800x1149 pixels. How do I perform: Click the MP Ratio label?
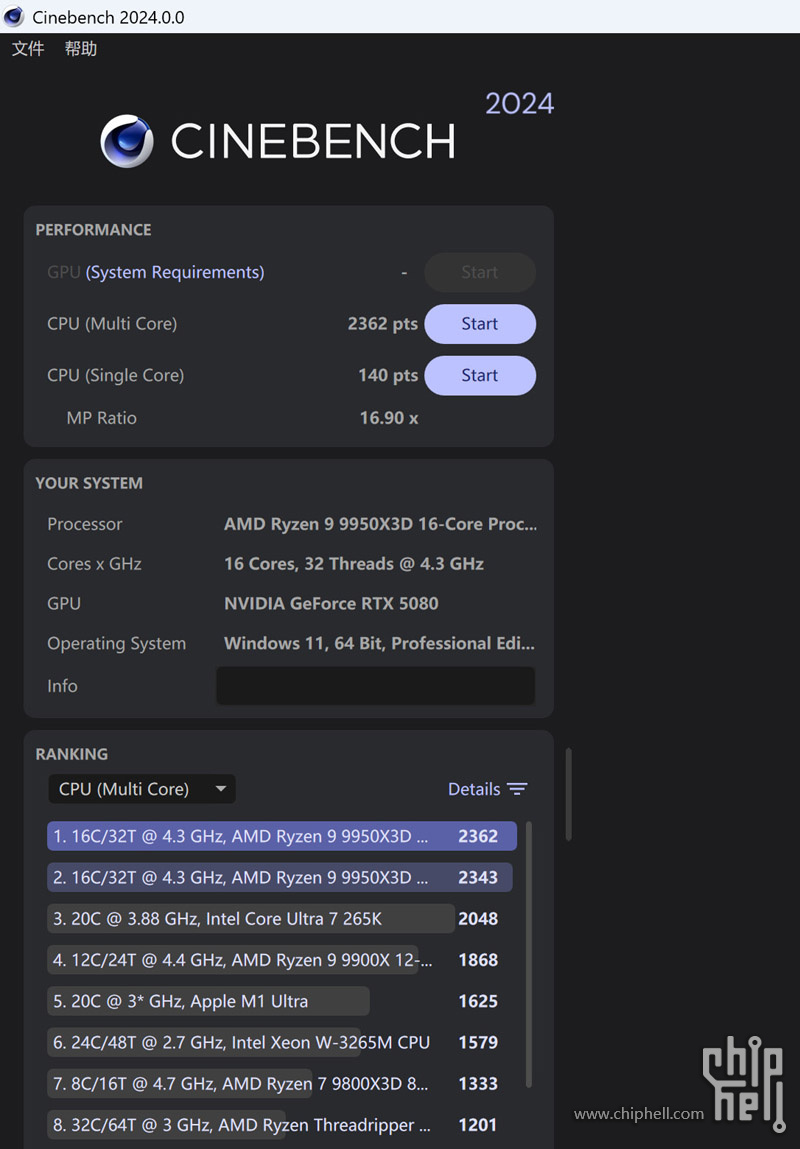(102, 418)
